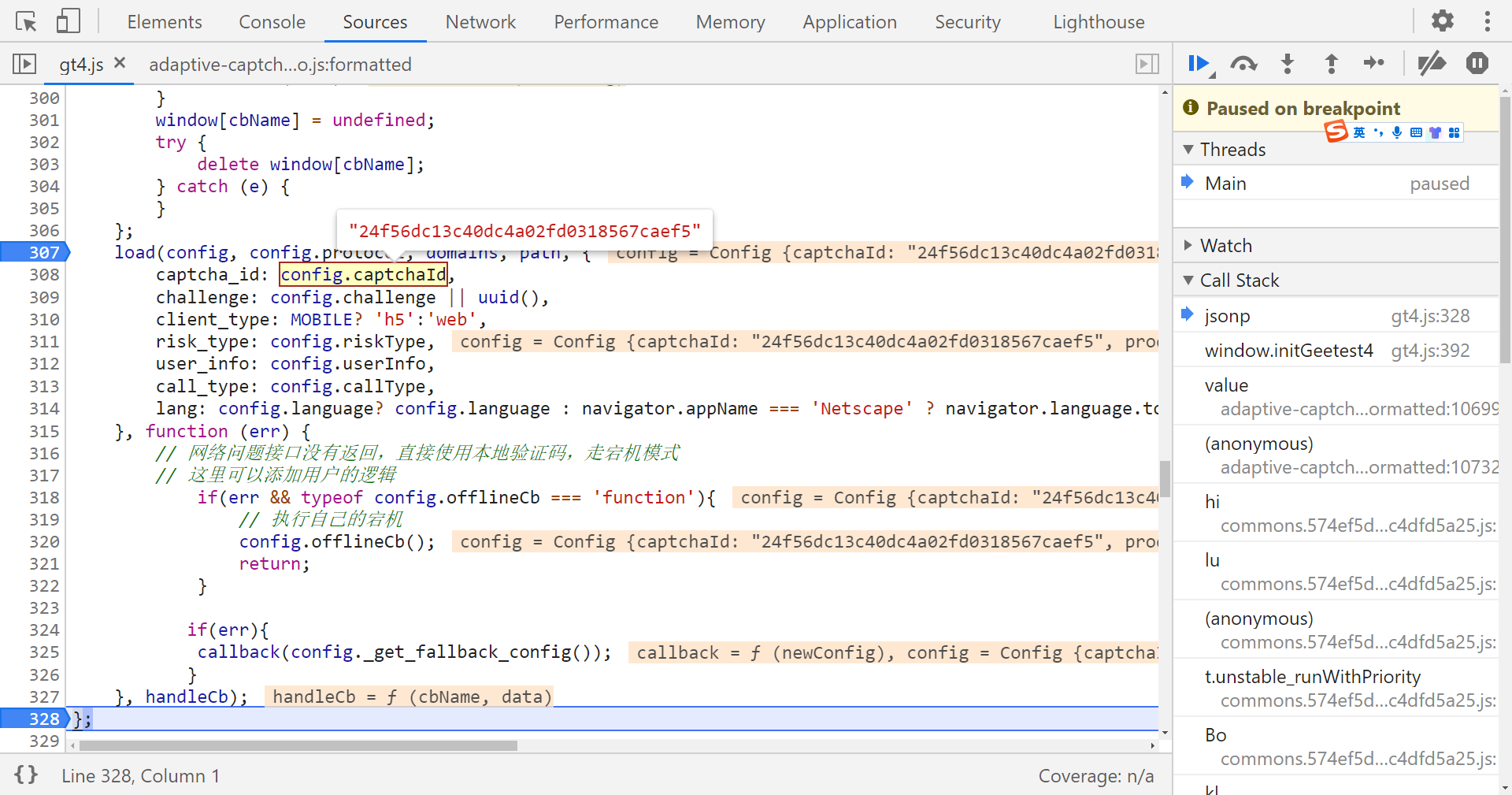Hide the debugger sidebar

[1147, 64]
